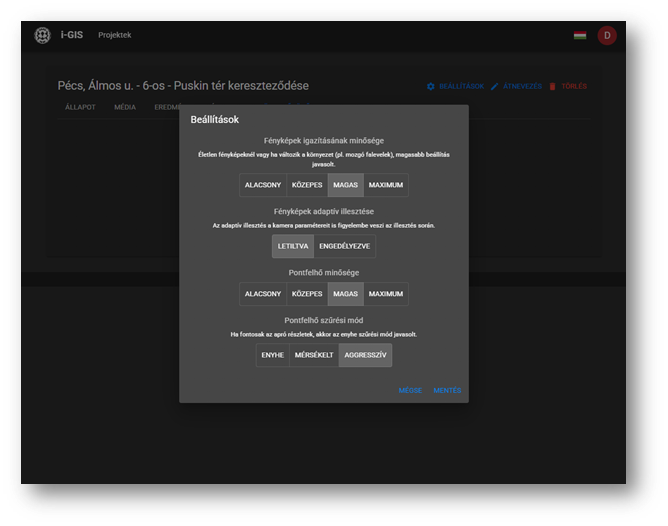
Task: Go to Projektek in the top bar
Action: point(114,36)
